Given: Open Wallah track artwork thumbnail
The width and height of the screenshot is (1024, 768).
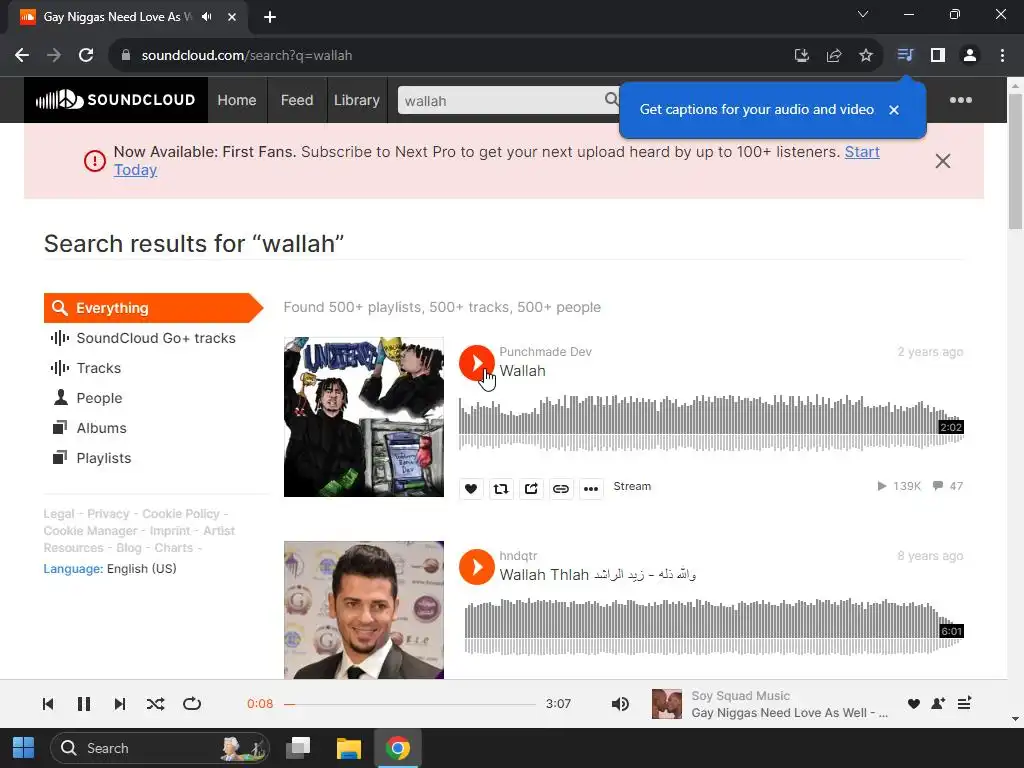Looking at the screenshot, I should 364,417.
